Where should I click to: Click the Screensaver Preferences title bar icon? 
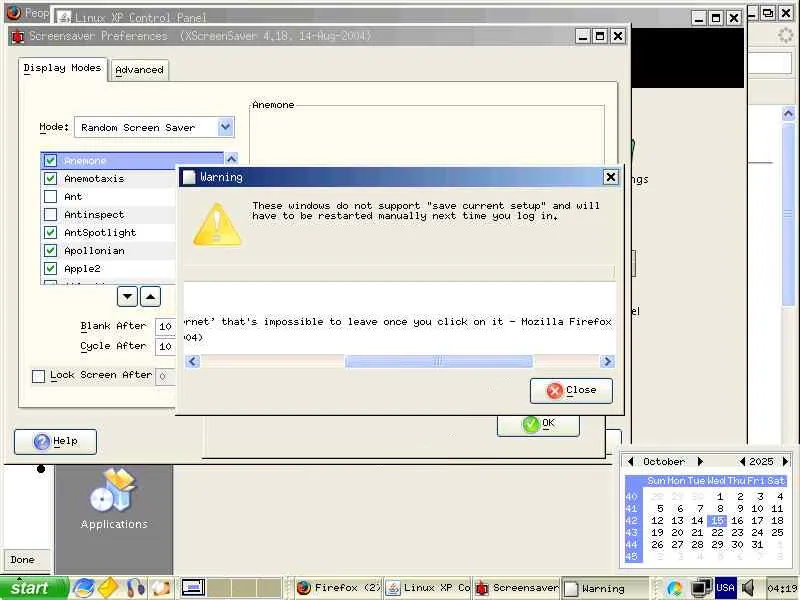[x=18, y=37]
